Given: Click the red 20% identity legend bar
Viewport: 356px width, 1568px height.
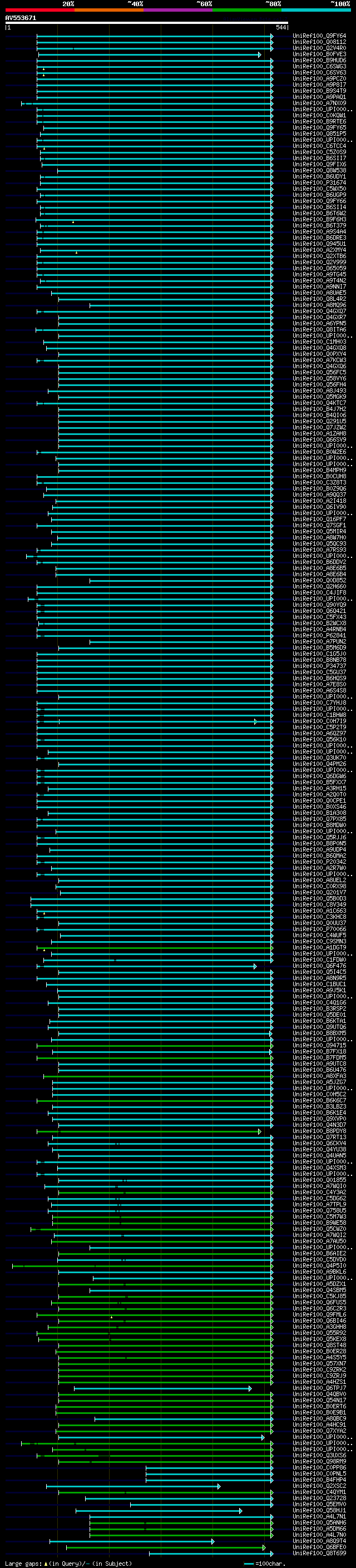Looking at the screenshot, I should click(x=39, y=10).
